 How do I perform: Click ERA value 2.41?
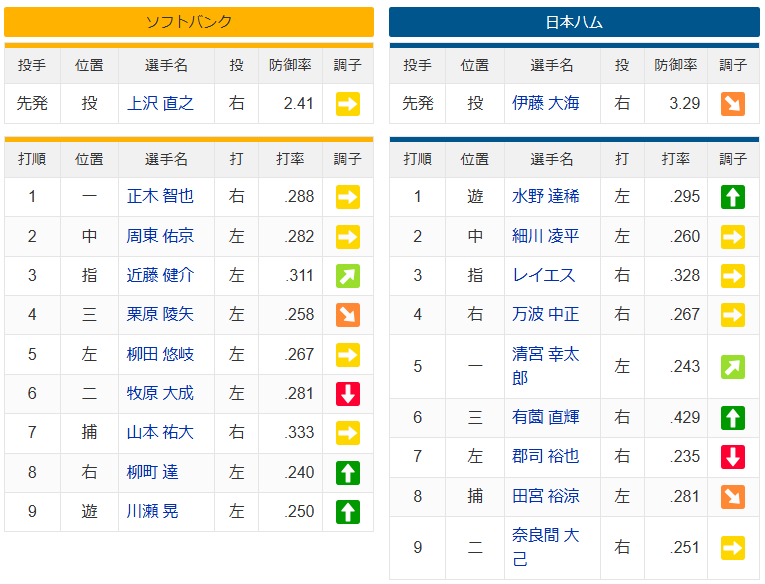tap(298, 103)
